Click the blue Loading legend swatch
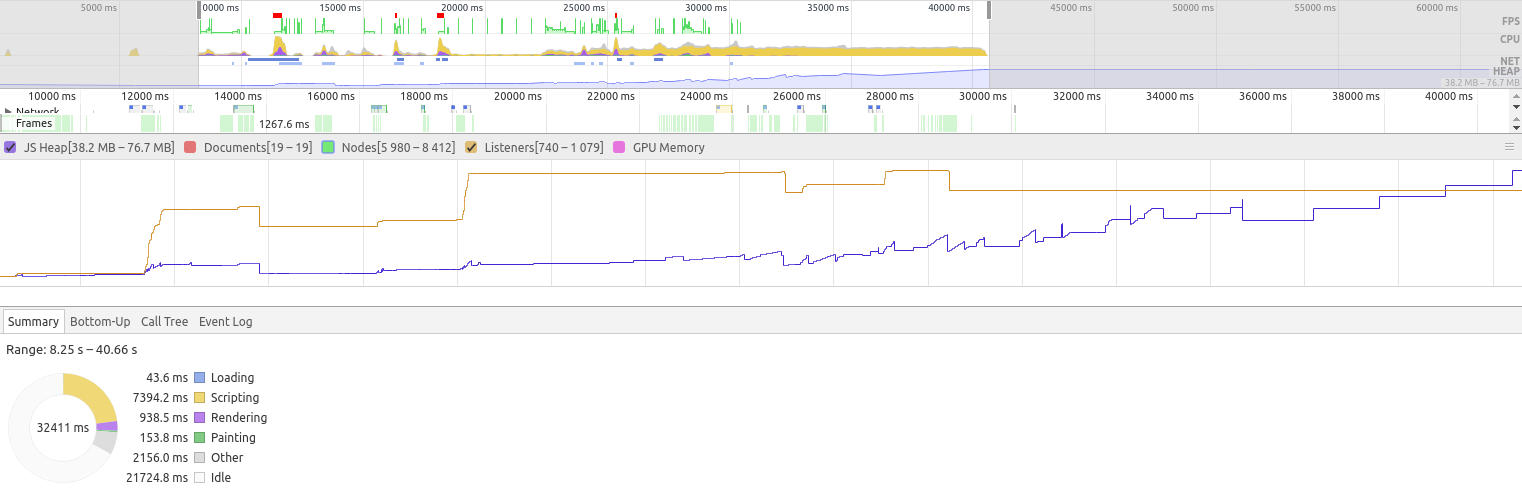This screenshot has height=496, width=1522. 199,378
